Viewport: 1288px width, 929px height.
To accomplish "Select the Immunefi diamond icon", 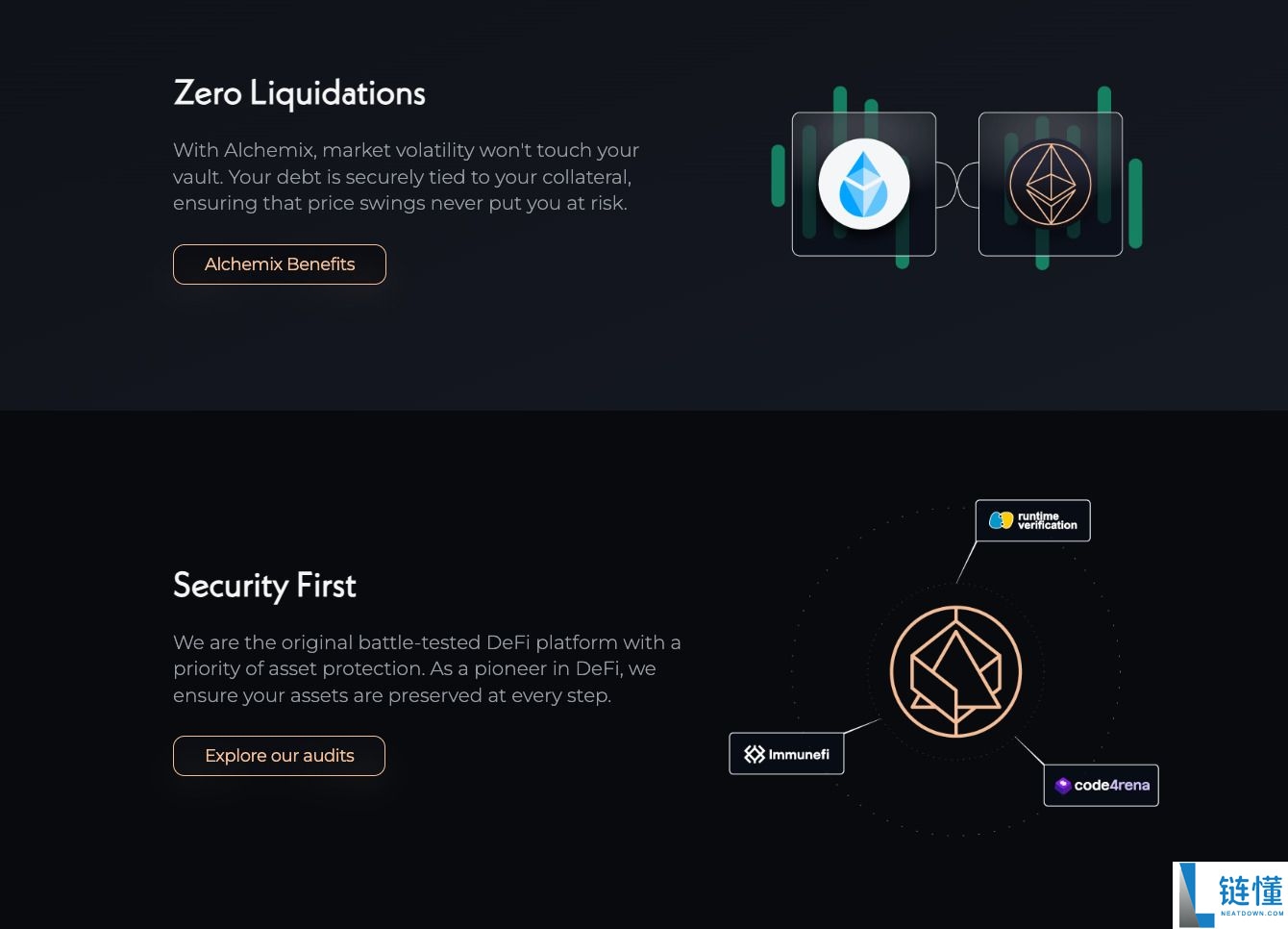I will click(x=755, y=753).
